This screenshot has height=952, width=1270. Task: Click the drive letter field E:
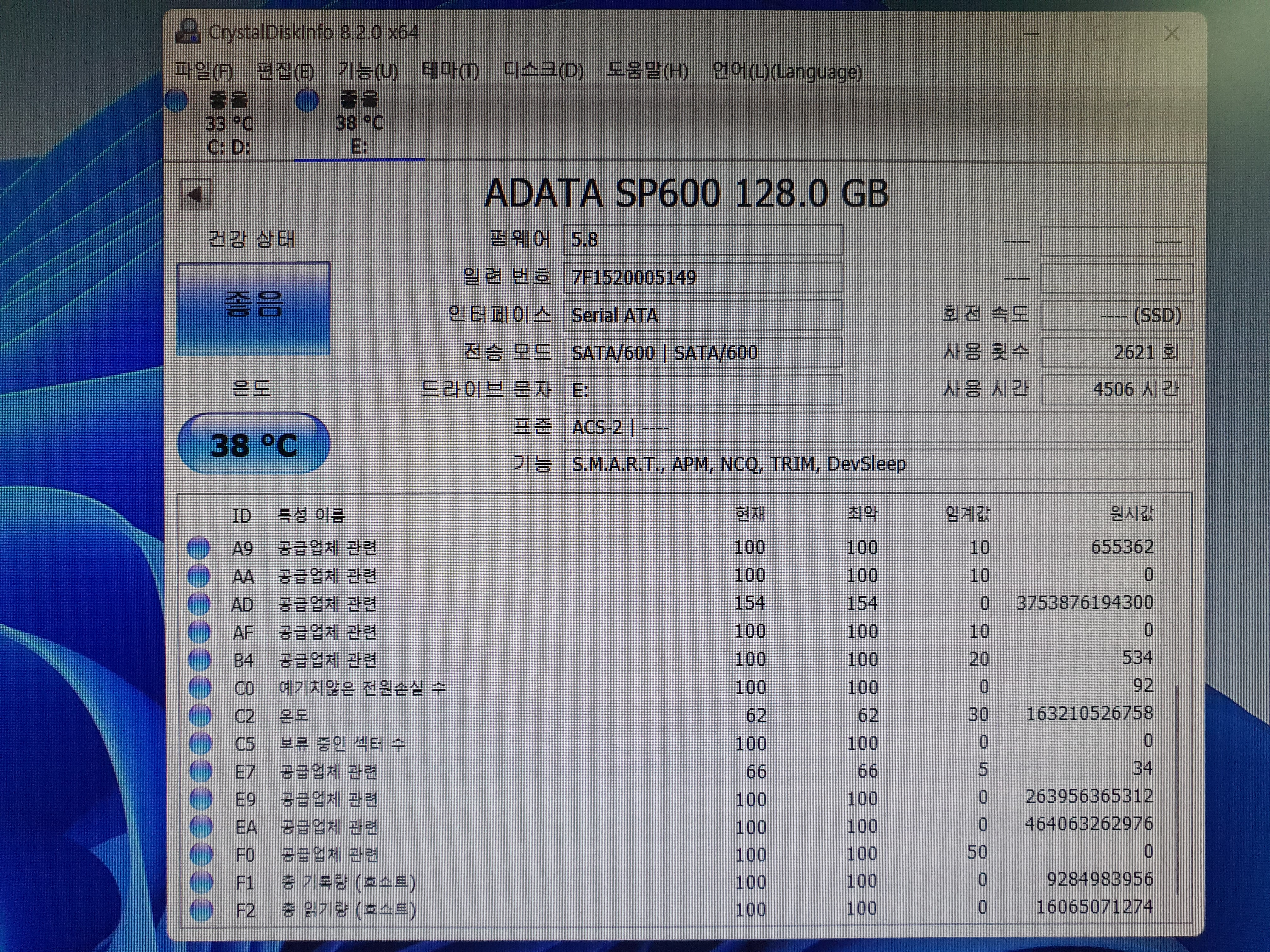click(x=703, y=390)
